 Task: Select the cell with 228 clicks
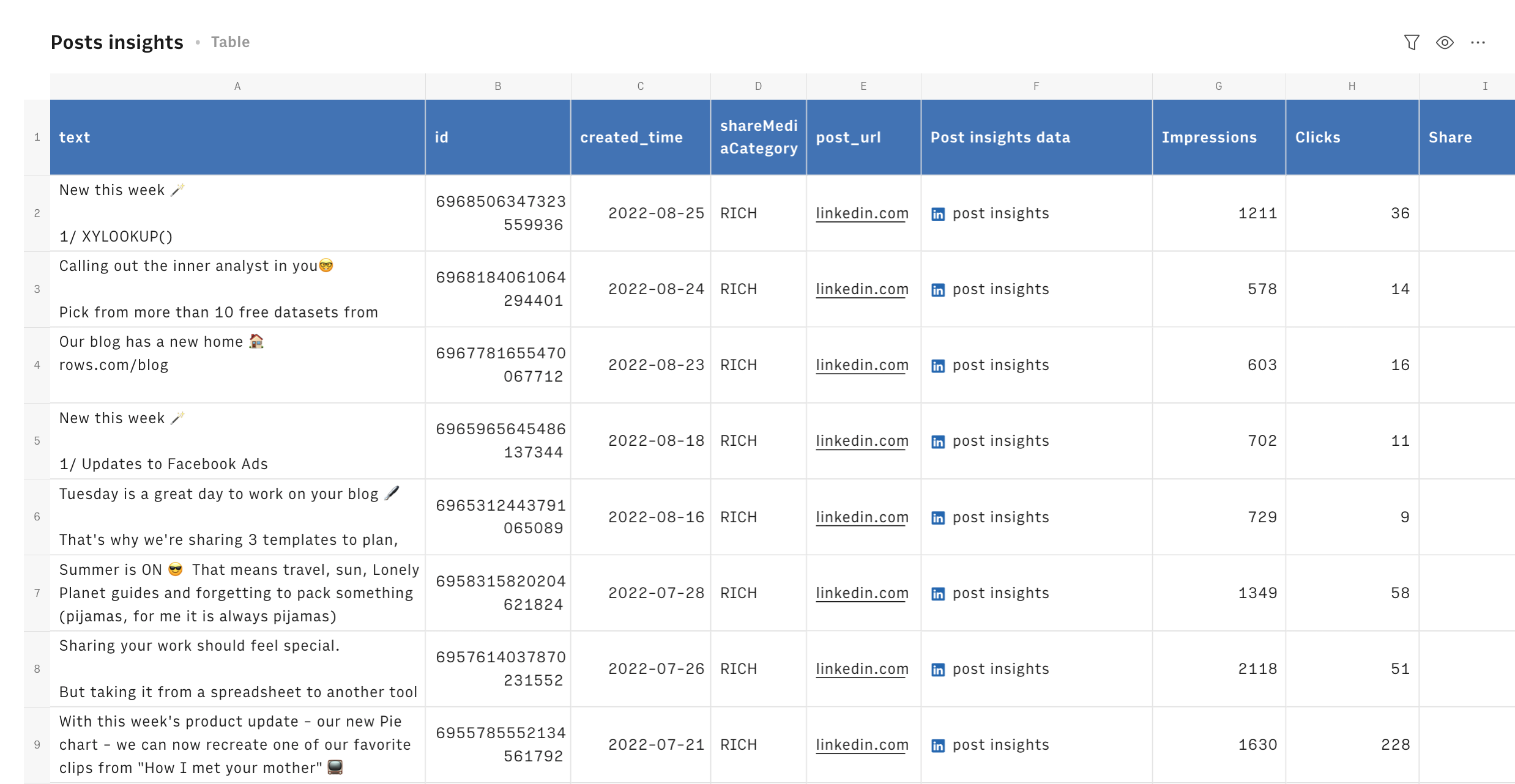(1395, 745)
